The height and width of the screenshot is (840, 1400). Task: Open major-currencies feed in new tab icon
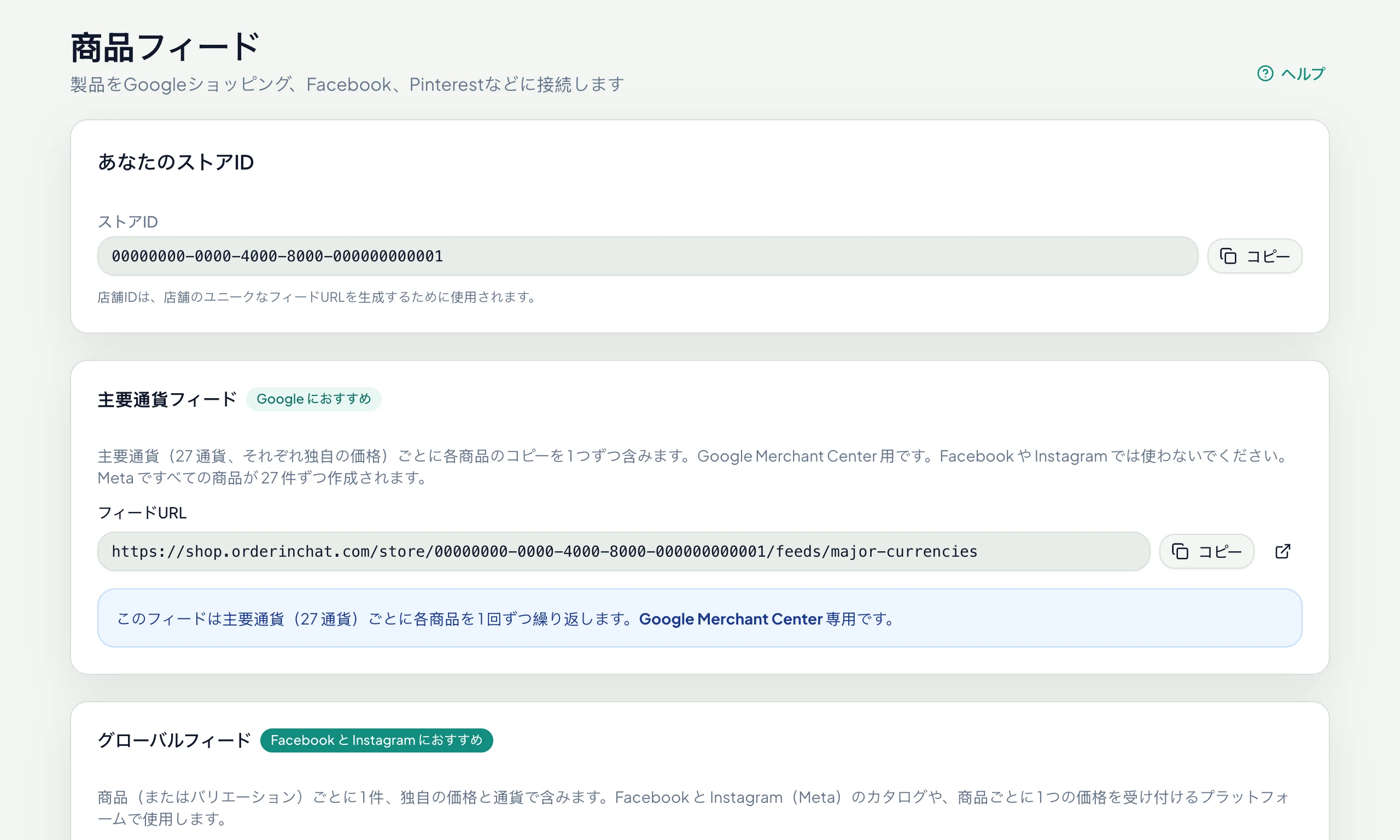[x=1283, y=551]
